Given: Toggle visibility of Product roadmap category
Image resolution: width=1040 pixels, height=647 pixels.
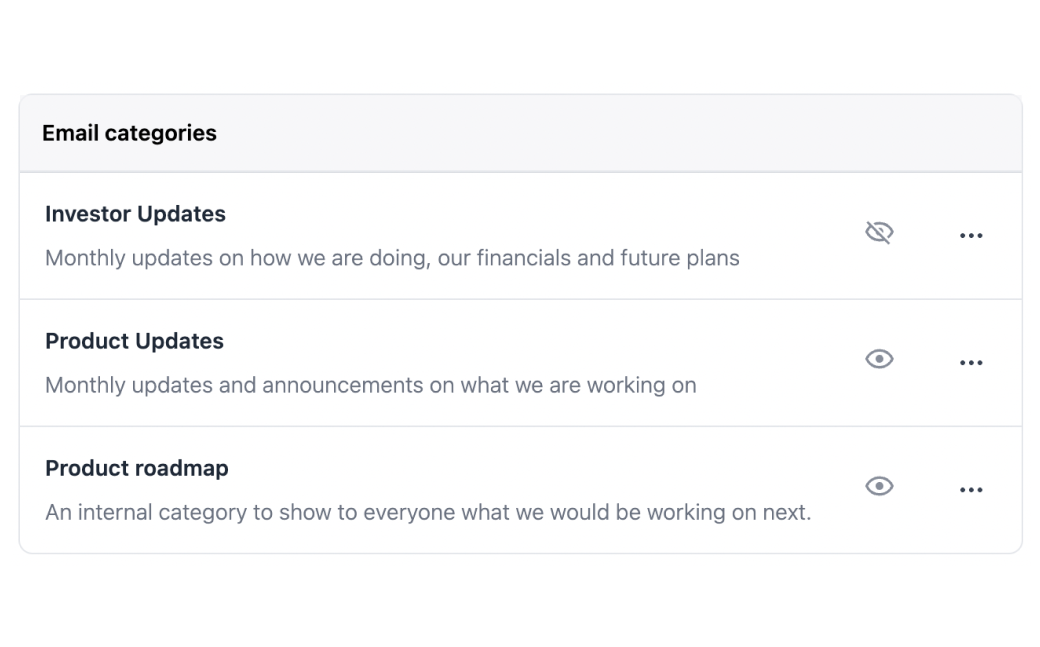Looking at the screenshot, I should 878,486.
